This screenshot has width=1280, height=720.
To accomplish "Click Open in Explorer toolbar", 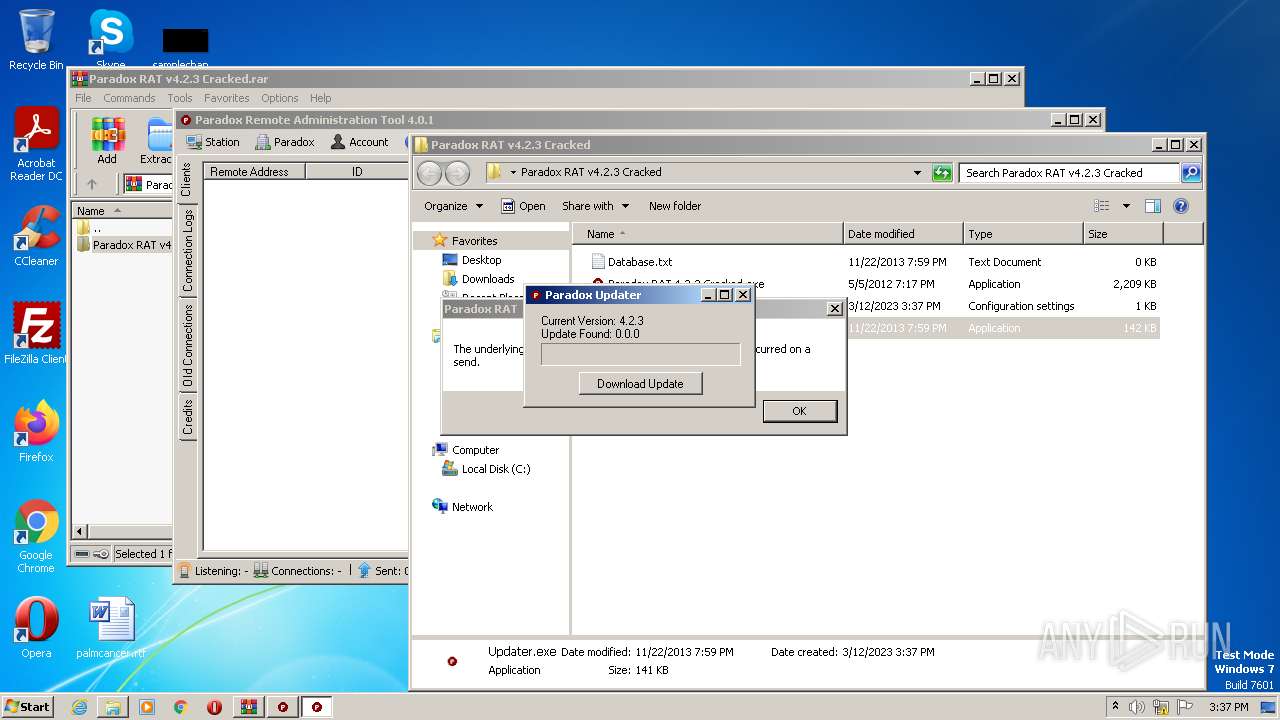I will tap(523, 206).
